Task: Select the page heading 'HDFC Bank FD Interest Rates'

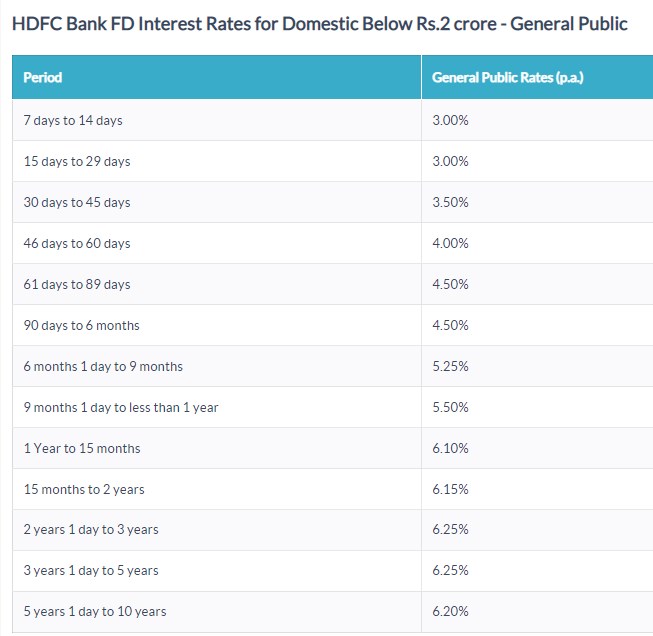Action: pos(132,24)
